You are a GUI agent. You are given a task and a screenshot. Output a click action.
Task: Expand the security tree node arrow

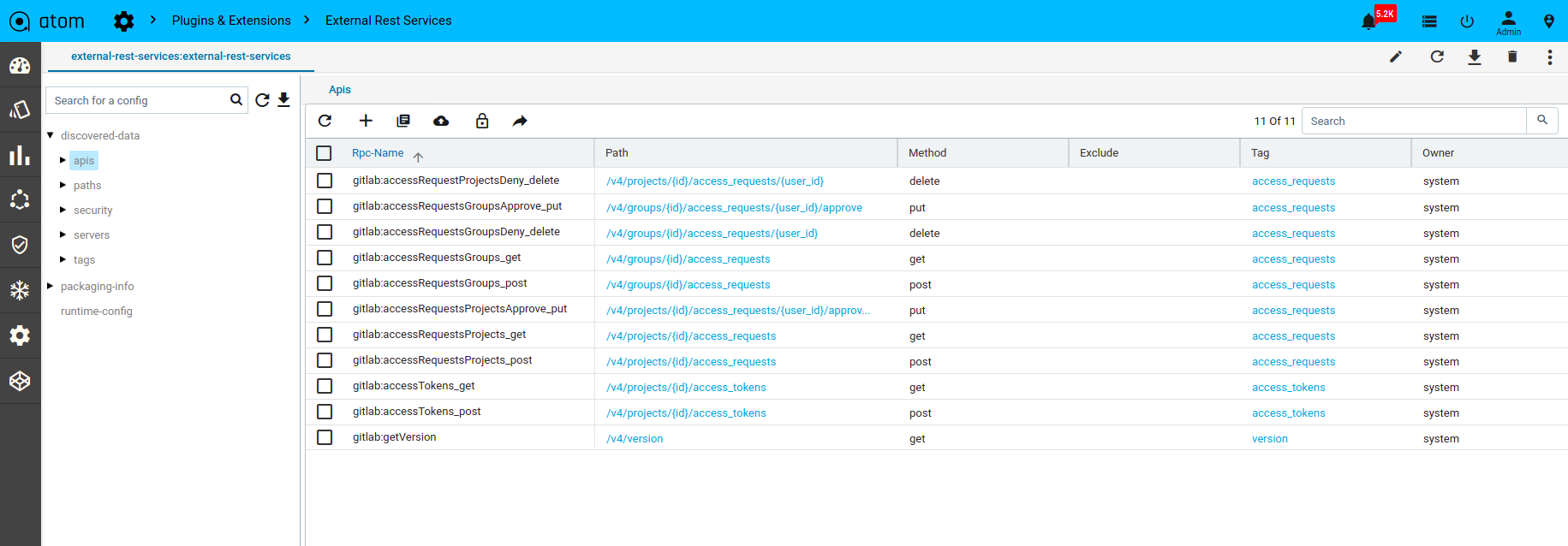[63, 210]
